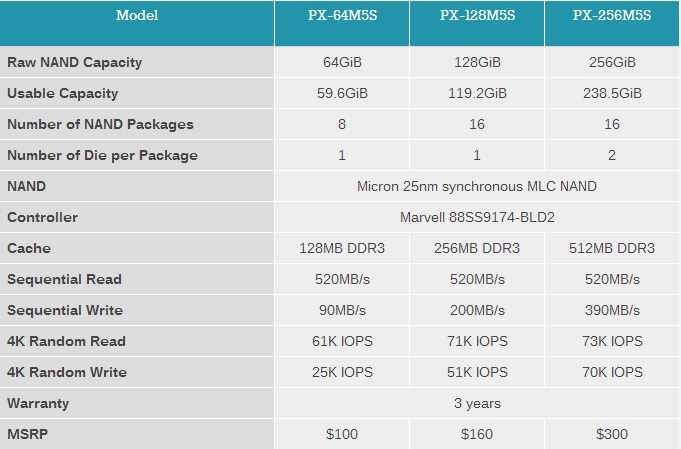Click the 512MB DDR3 cache value

[x=612, y=248]
